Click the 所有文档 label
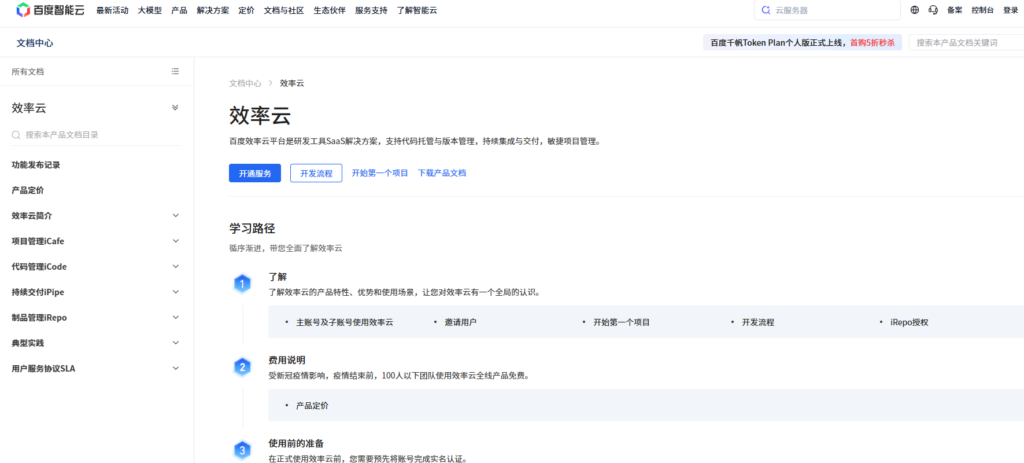The width and height of the screenshot is (1024, 463). [x=27, y=72]
